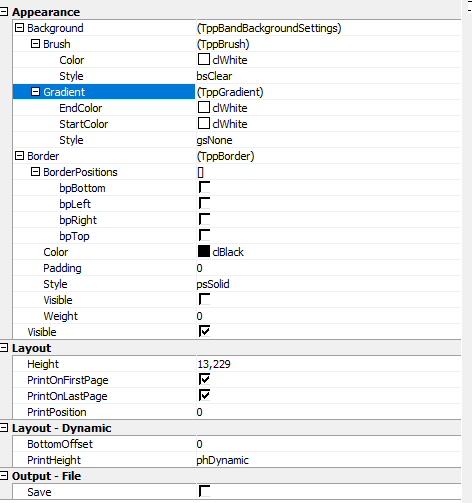Image resolution: width=472 pixels, height=503 pixels.
Task: Collapse the BorderPositions node
Action: [35, 172]
